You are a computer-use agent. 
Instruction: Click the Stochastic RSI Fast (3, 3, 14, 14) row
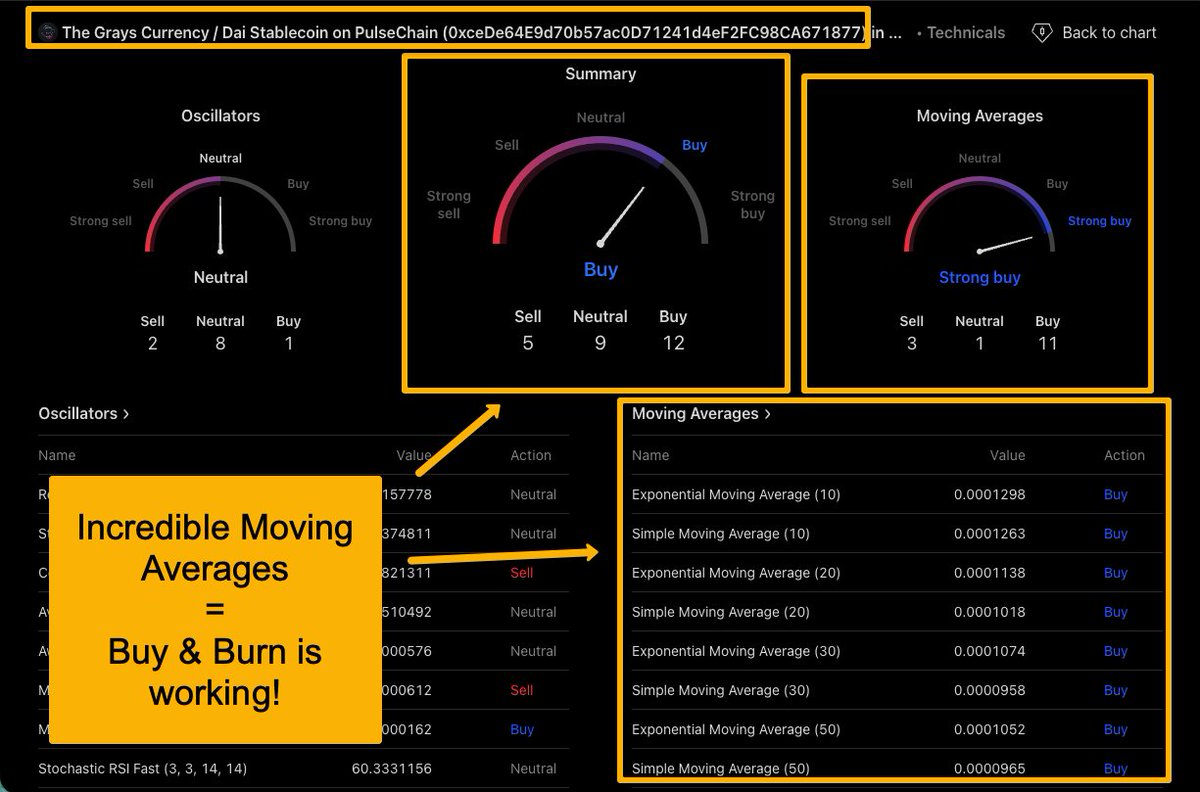[x=303, y=768]
